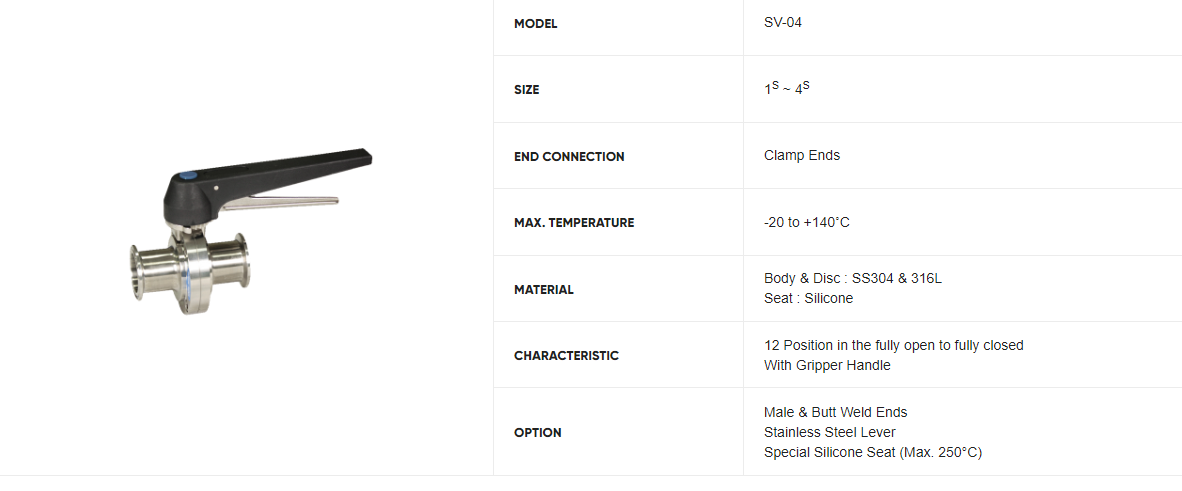Click the OPTION row label
Viewport: 1182px width, 491px height.
(x=538, y=433)
